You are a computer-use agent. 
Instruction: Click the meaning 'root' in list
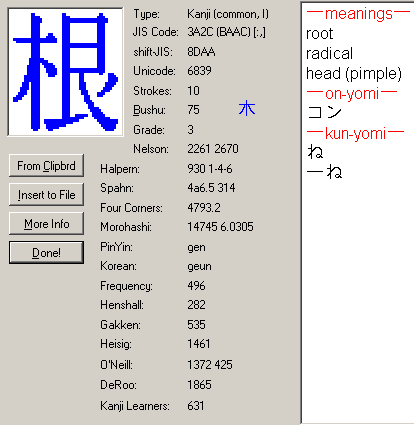(x=319, y=33)
